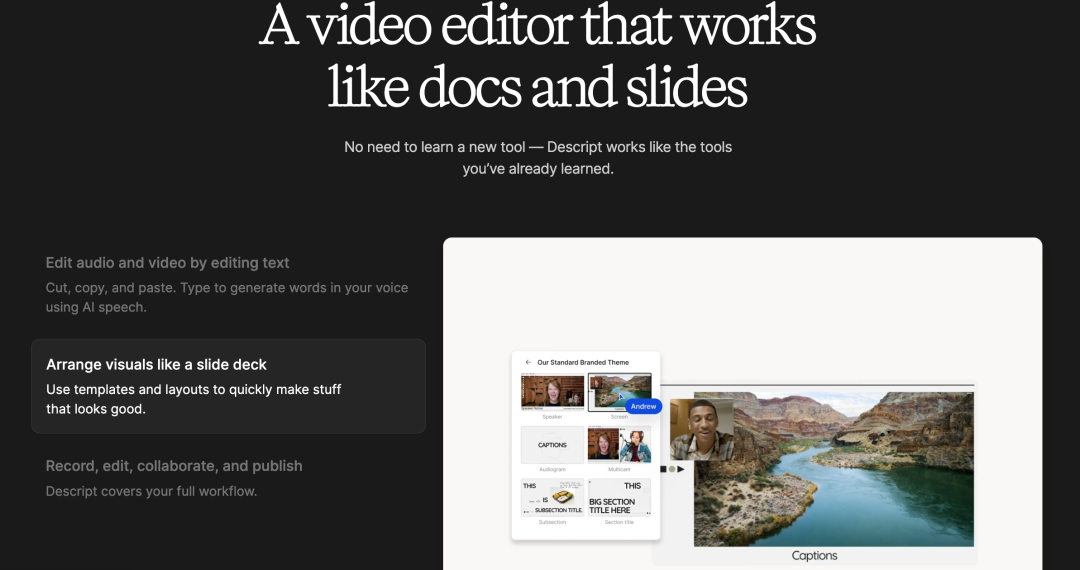
Task: Choose the Audiogram layout thumbnail
Action: coord(552,445)
